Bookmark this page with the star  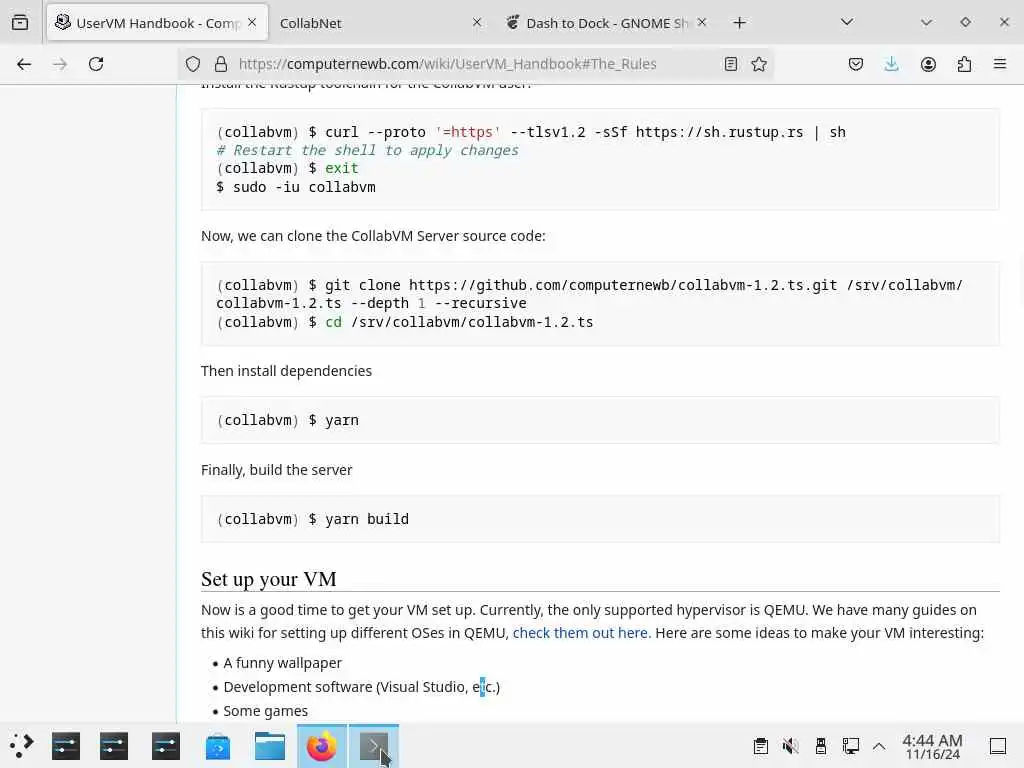(x=759, y=64)
